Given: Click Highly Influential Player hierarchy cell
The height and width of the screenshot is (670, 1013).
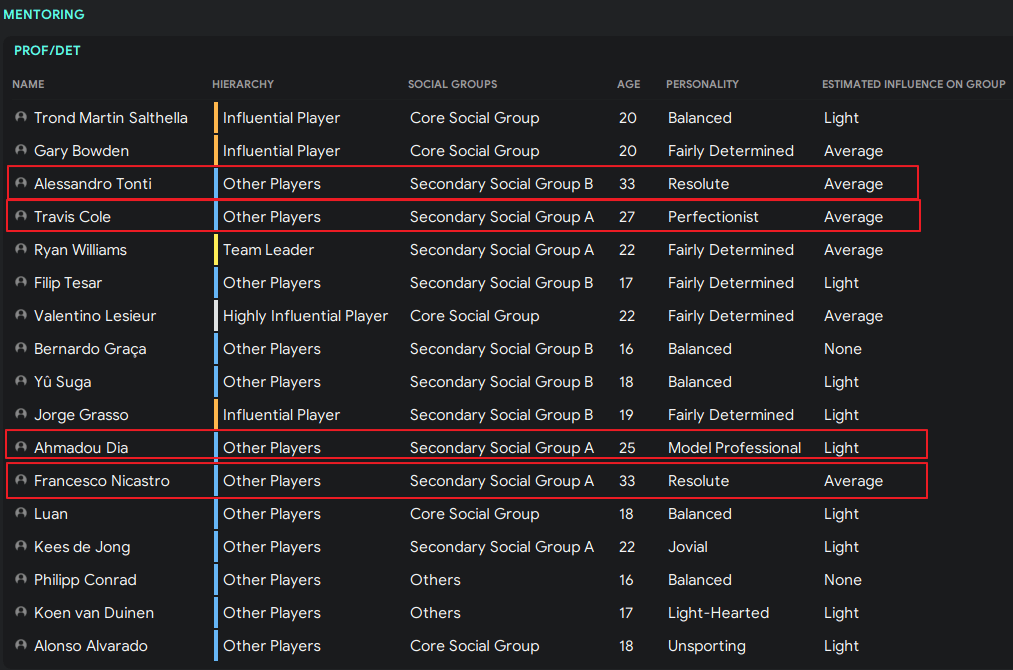Looking at the screenshot, I should tap(306, 315).
